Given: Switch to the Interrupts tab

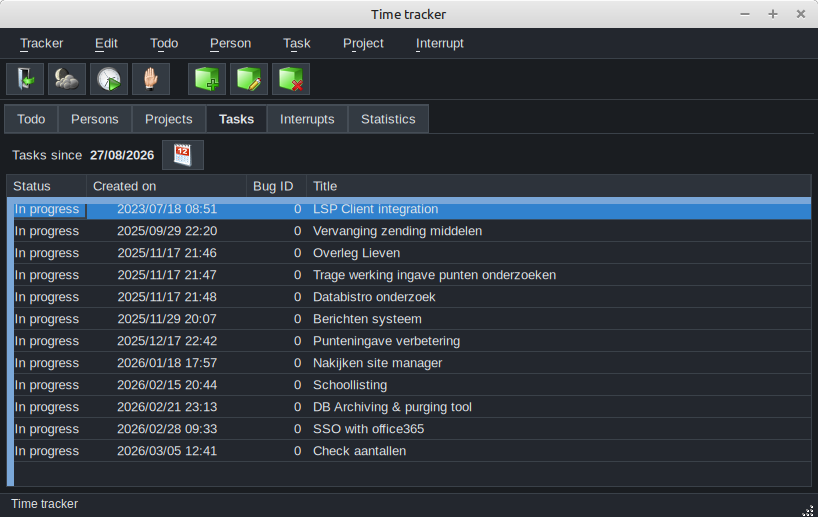Looking at the screenshot, I should (307, 119).
